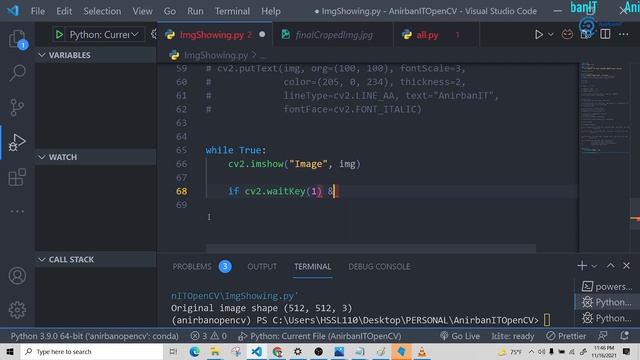Open Task View from taskbar
The width and height of the screenshot is (640, 360).
173,351
